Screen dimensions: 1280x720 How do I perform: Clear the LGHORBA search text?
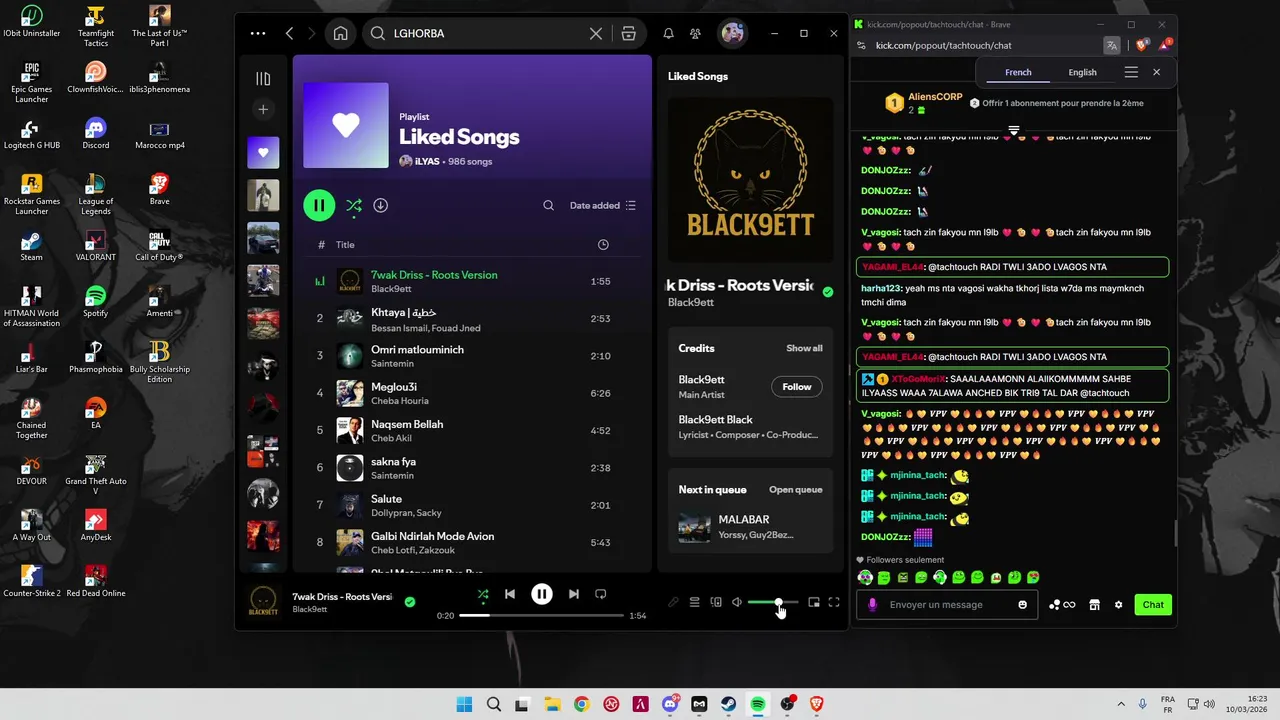[x=596, y=33]
